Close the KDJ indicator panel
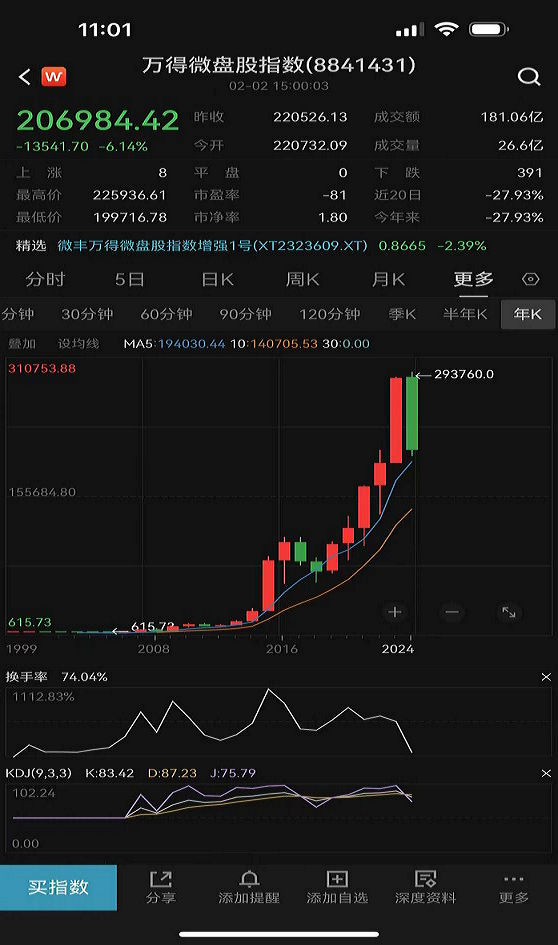Viewport: 558px width, 945px height. tap(546, 773)
